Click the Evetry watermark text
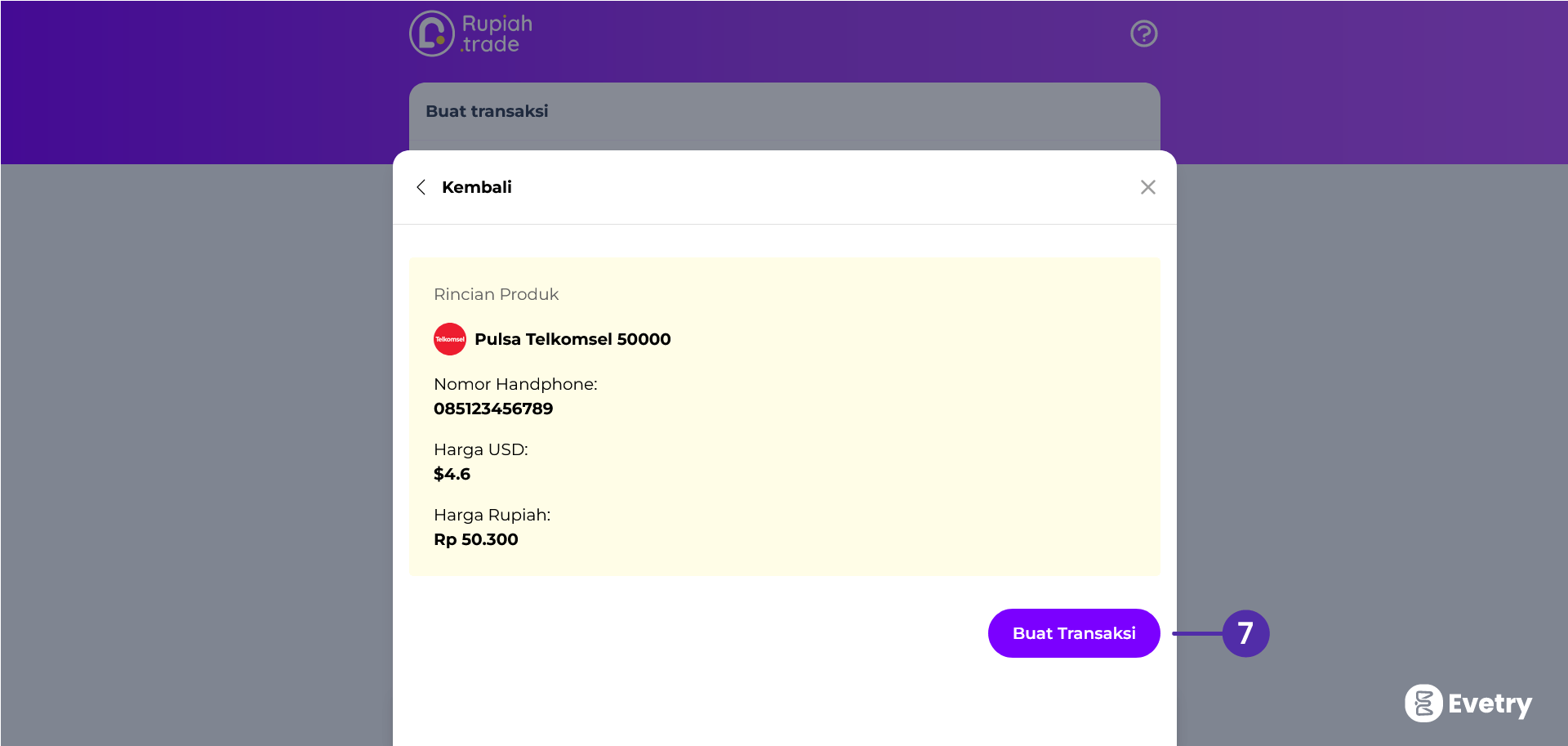The height and width of the screenshot is (746, 1568). pos(1490,704)
